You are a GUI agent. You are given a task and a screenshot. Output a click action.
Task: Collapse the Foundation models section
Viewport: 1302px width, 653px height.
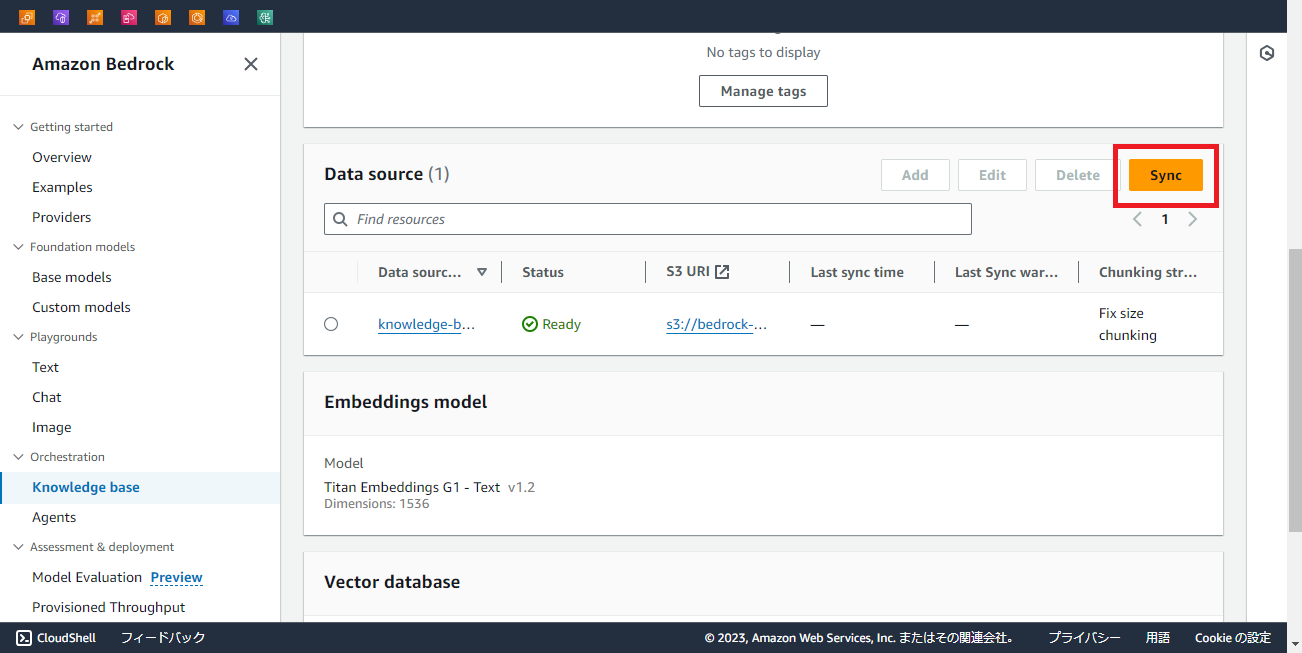pos(16,246)
